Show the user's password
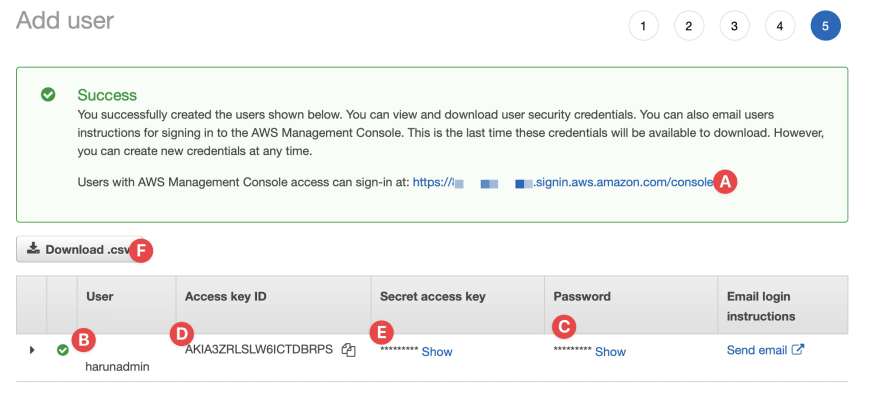 point(610,352)
